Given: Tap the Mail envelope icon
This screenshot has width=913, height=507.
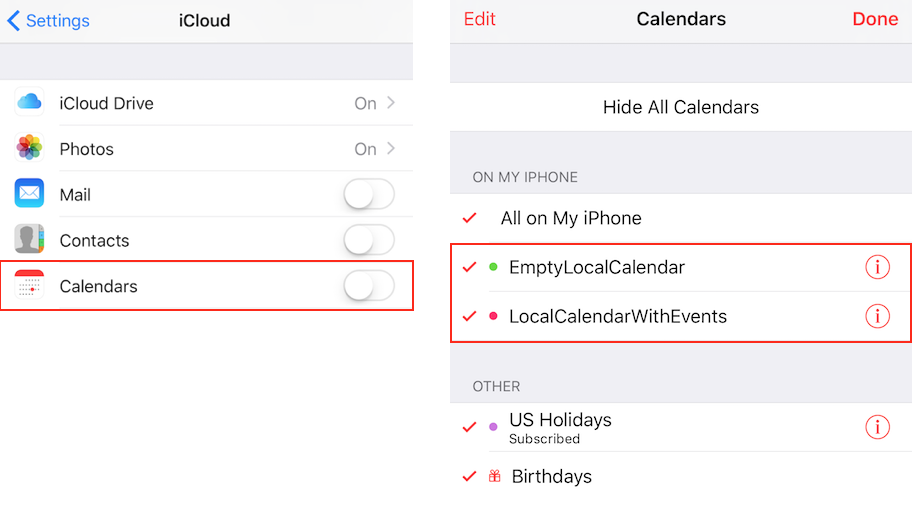Looking at the screenshot, I should coord(29,193).
